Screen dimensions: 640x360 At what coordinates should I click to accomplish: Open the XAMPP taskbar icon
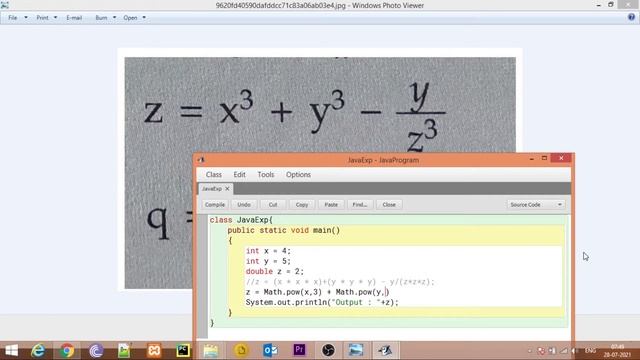tap(154, 351)
